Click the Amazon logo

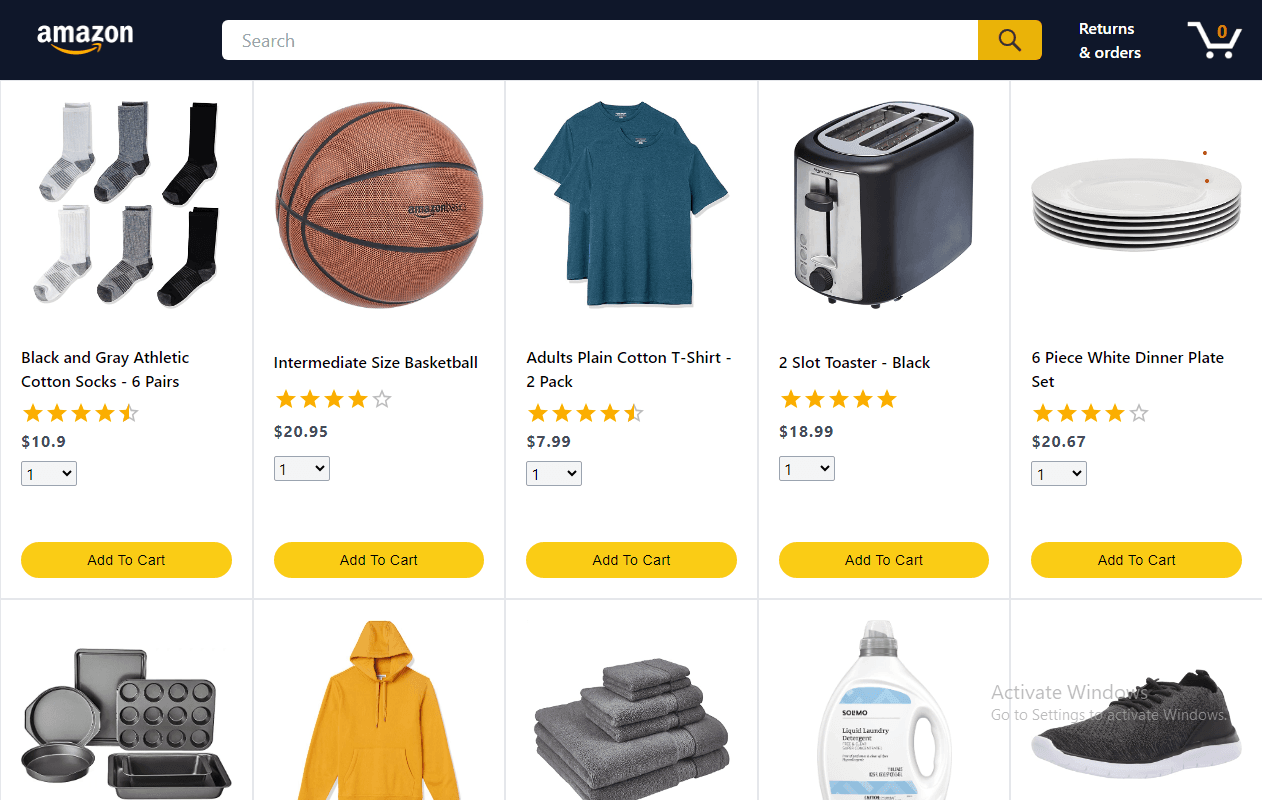pyautogui.click(x=85, y=39)
